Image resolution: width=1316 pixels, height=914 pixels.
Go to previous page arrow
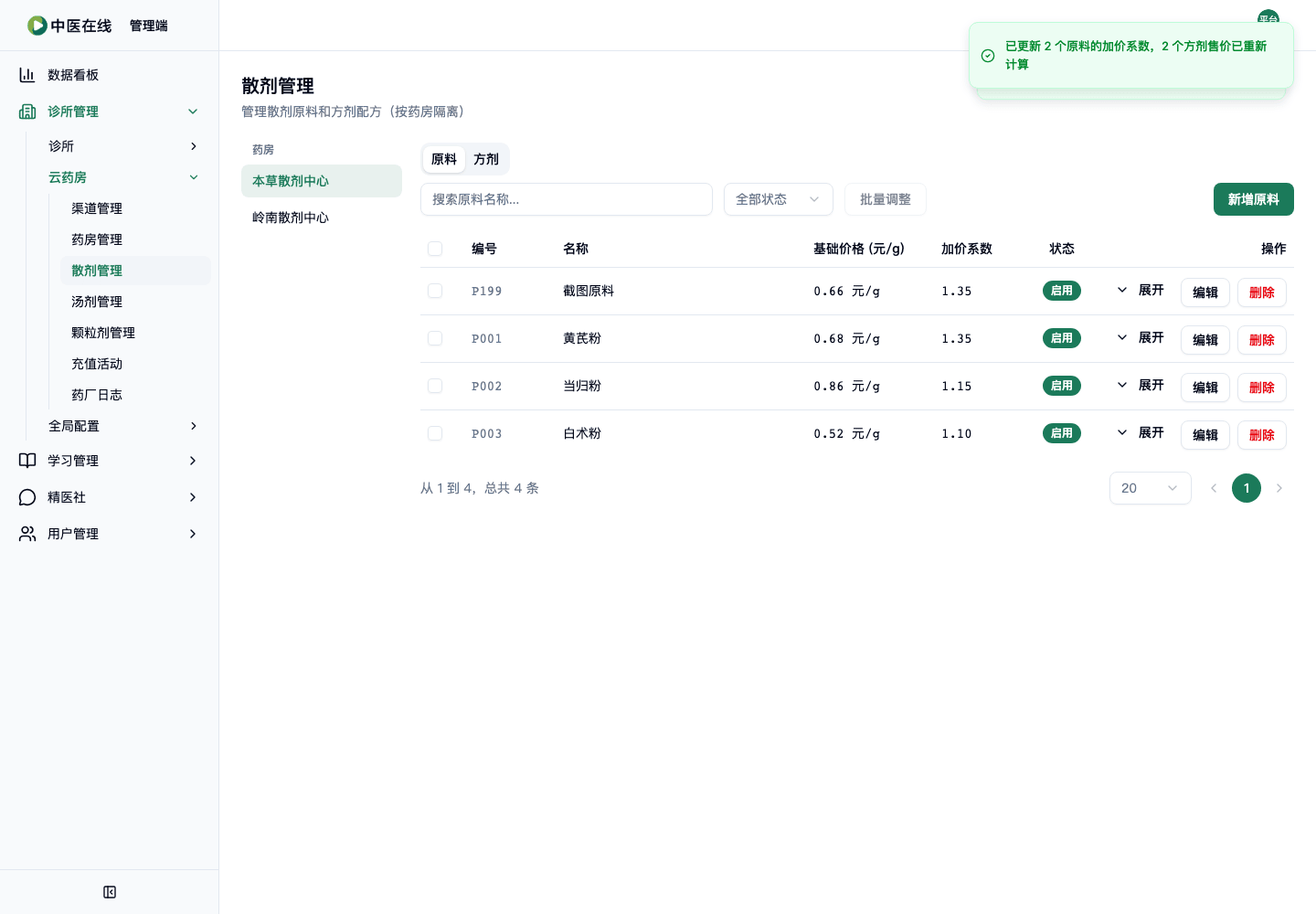click(1214, 488)
